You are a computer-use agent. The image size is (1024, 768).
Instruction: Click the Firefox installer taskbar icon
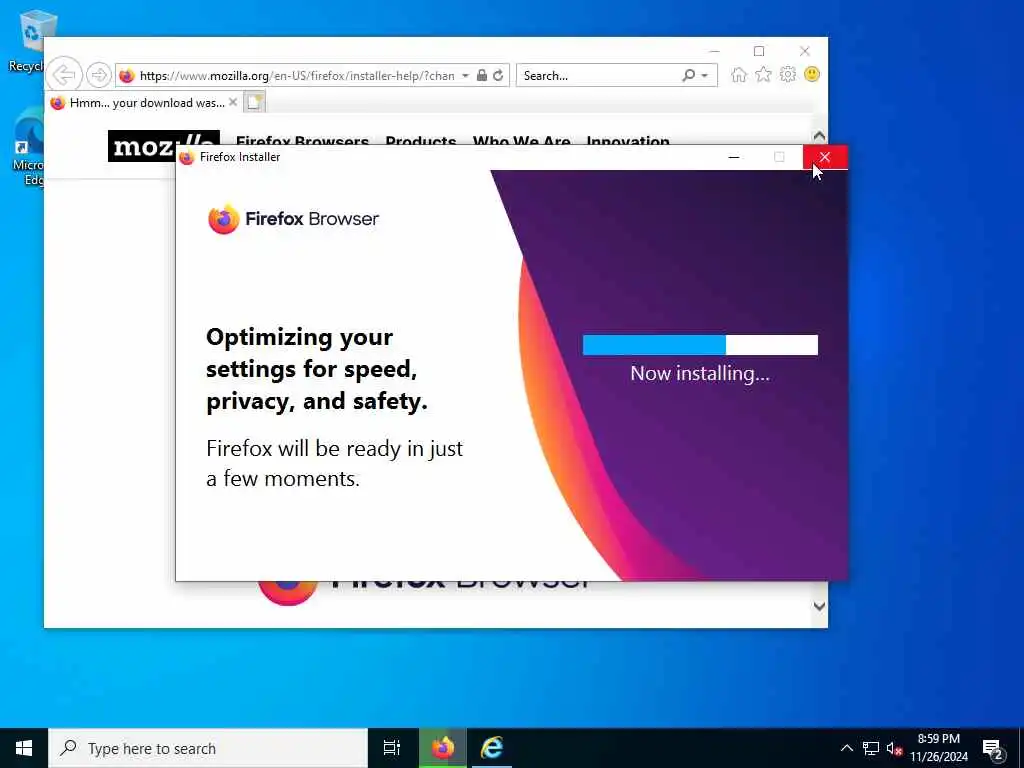click(x=442, y=748)
